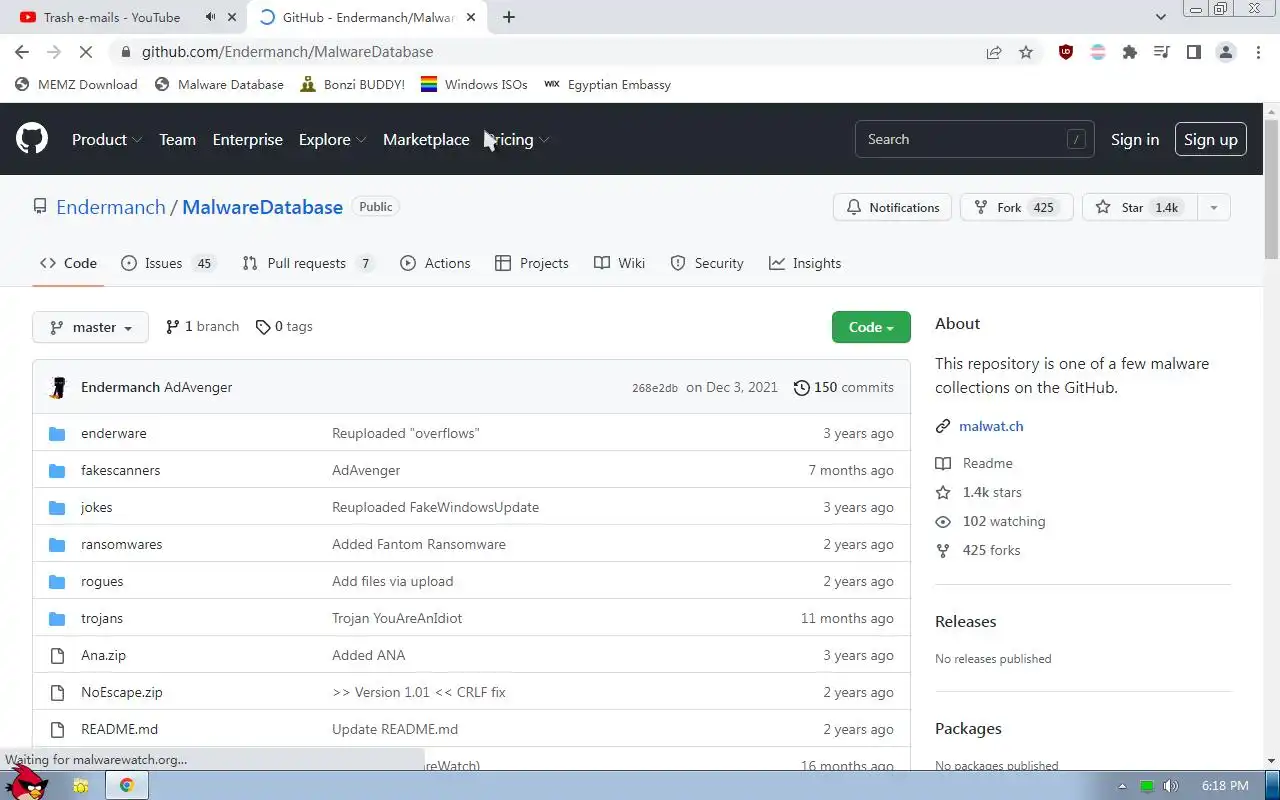The width and height of the screenshot is (1280, 800).
Task: Open the Insights tab
Action: [x=805, y=263]
